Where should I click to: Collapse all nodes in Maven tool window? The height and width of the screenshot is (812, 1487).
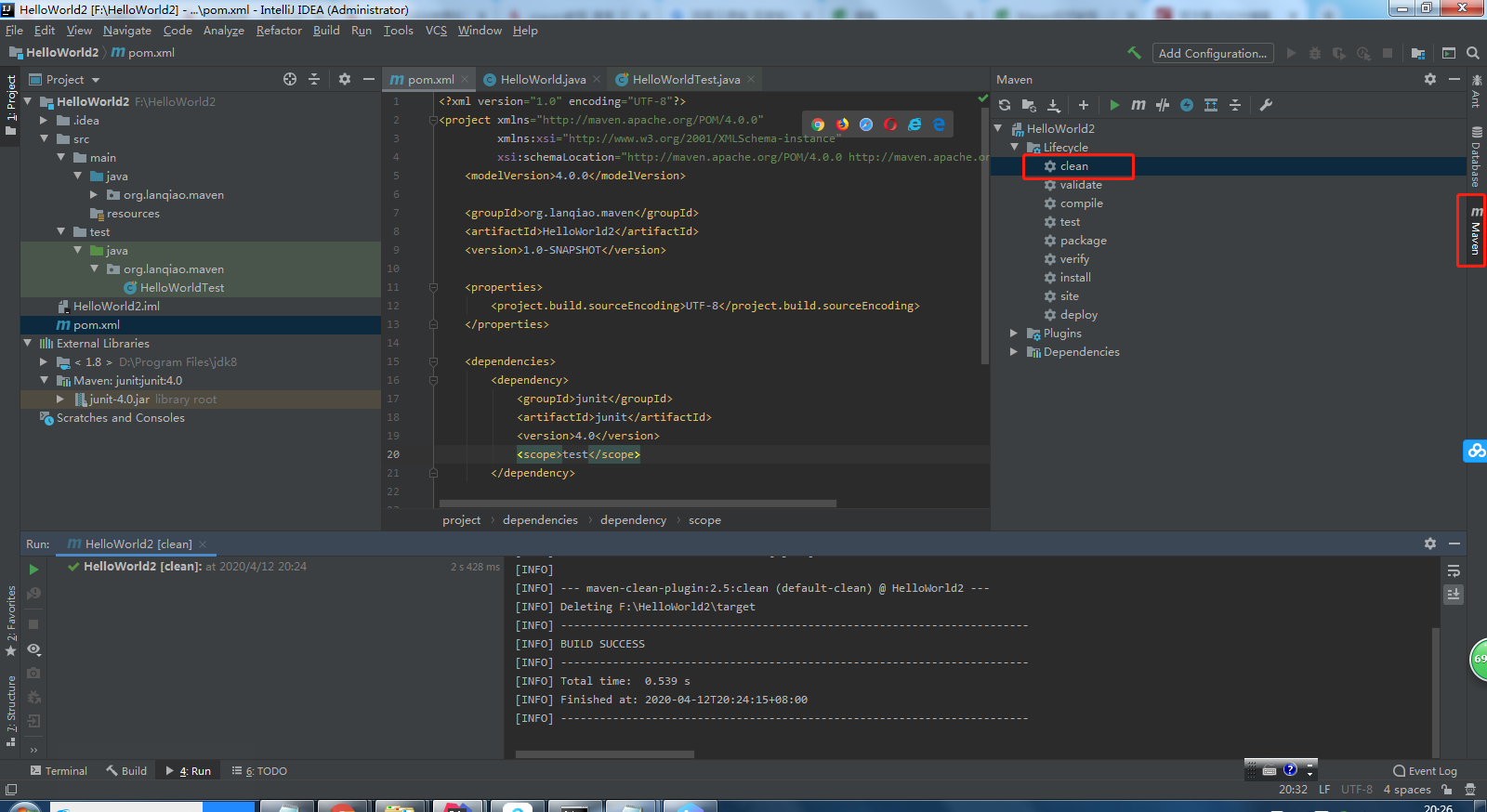pyautogui.click(x=1235, y=105)
